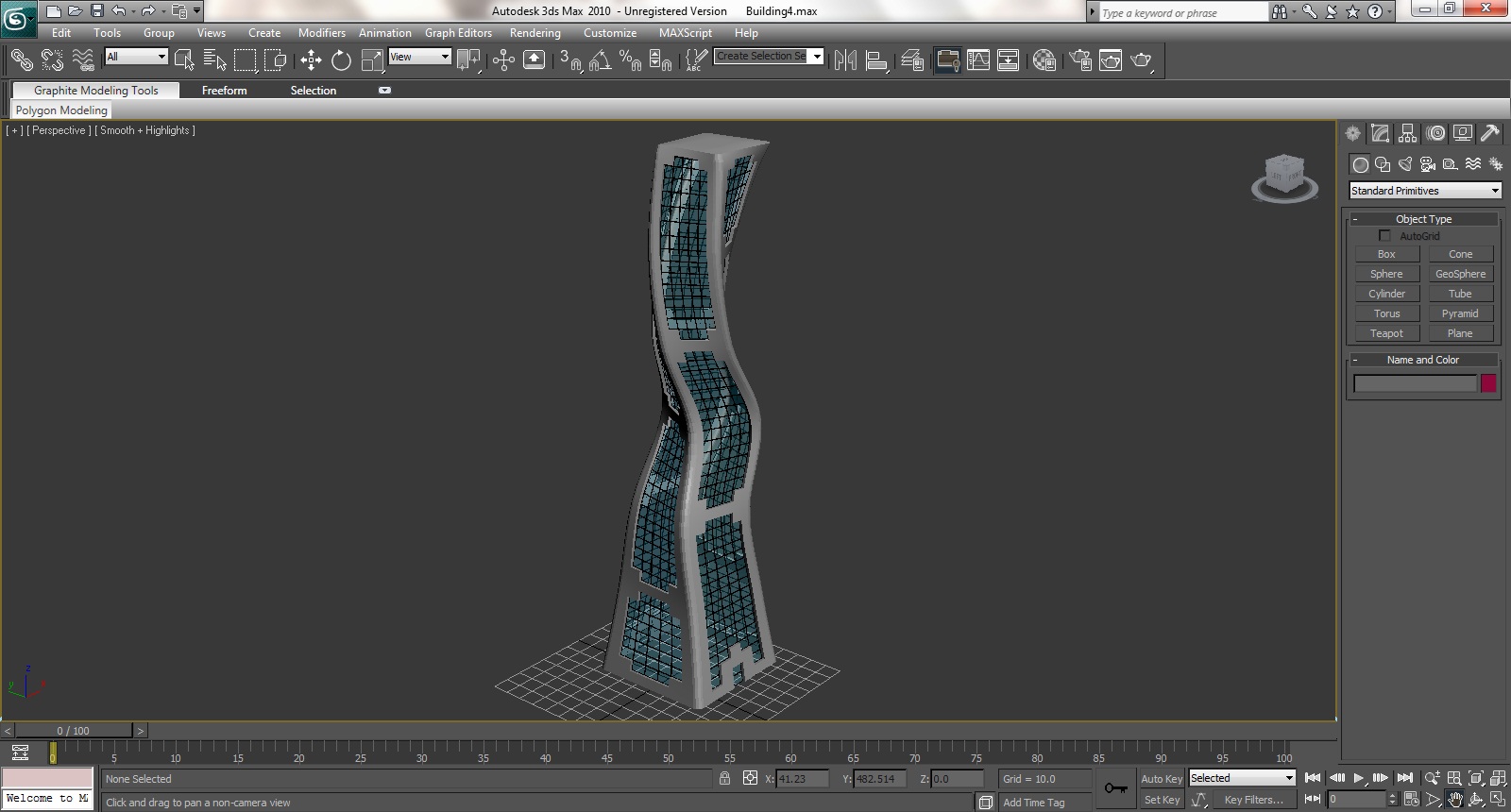Screen dimensions: 1511x812
Task: Toggle Keyboard Shortcut Override button
Action: pos(534,60)
